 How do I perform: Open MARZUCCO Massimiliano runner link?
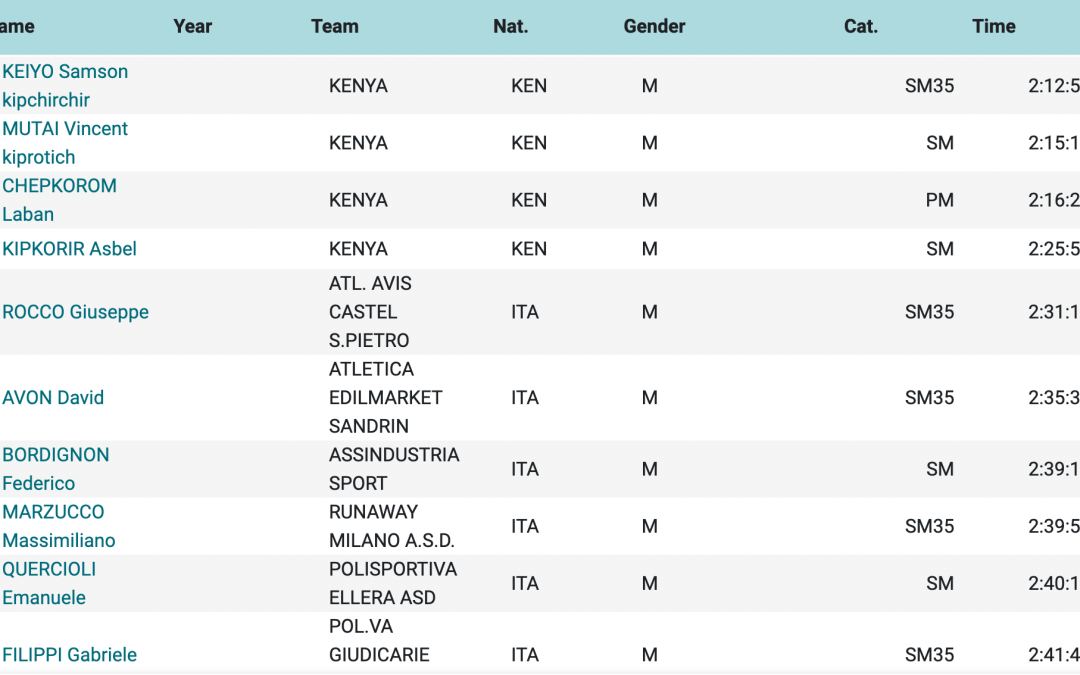(x=58, y=525)
